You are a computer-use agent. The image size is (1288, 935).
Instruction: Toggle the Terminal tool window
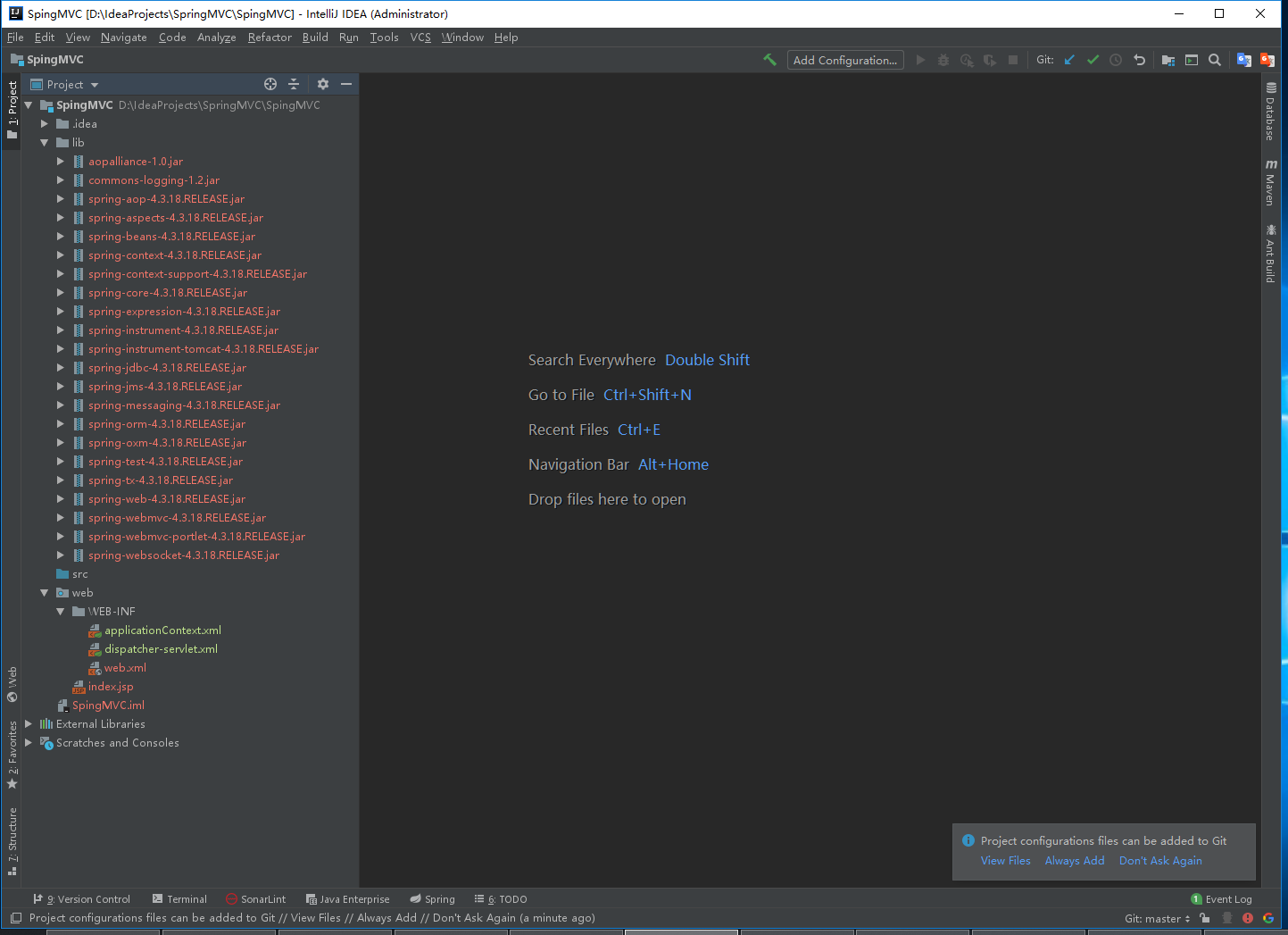tap(179, 899)
